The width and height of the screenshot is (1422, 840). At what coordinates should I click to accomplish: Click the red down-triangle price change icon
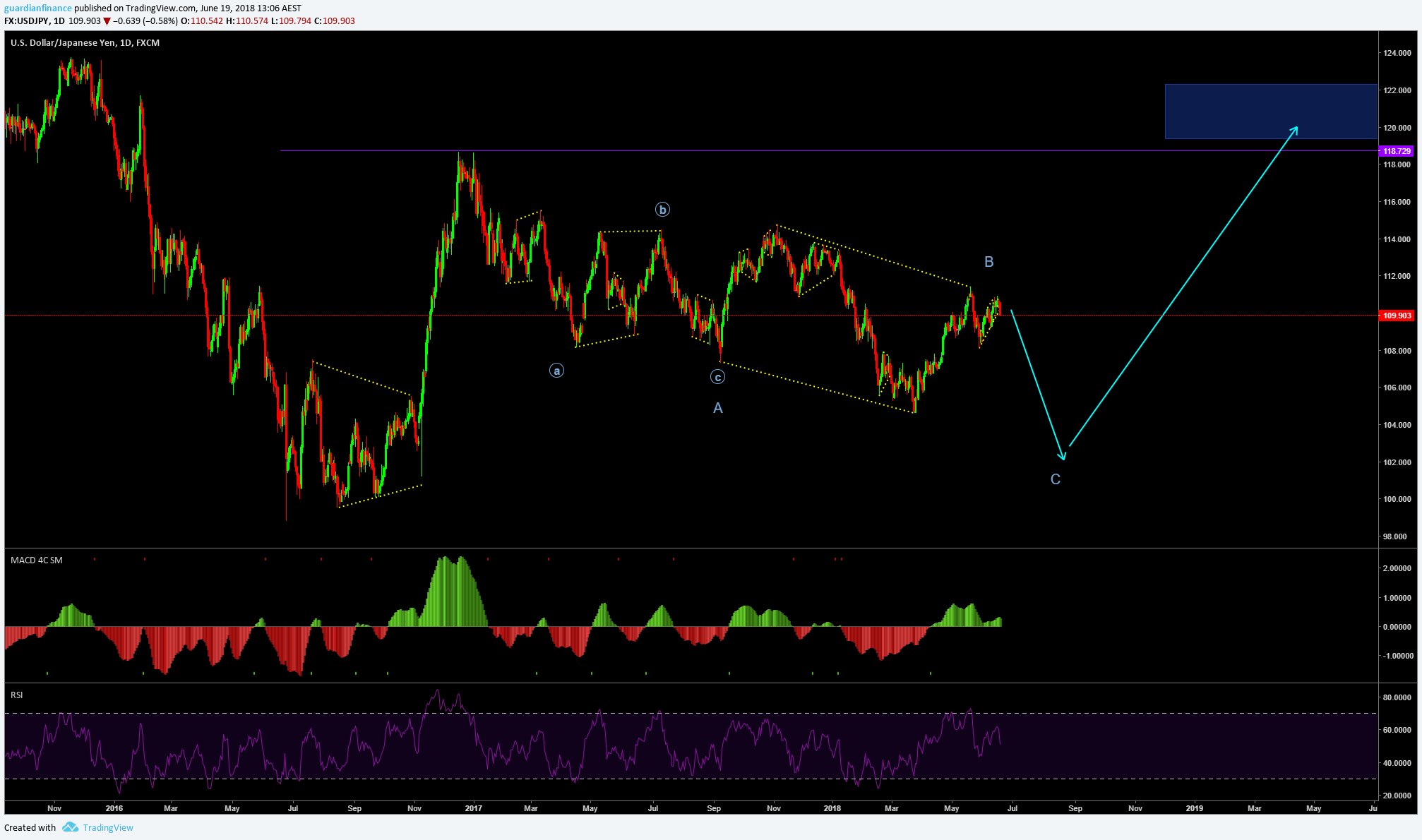107,21
